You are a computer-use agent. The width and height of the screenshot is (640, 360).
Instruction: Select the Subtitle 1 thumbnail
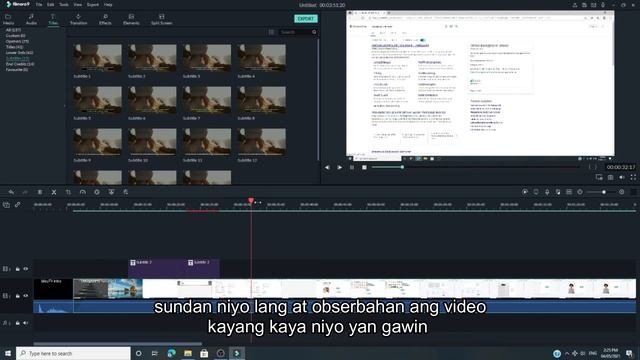click(98, 58)
